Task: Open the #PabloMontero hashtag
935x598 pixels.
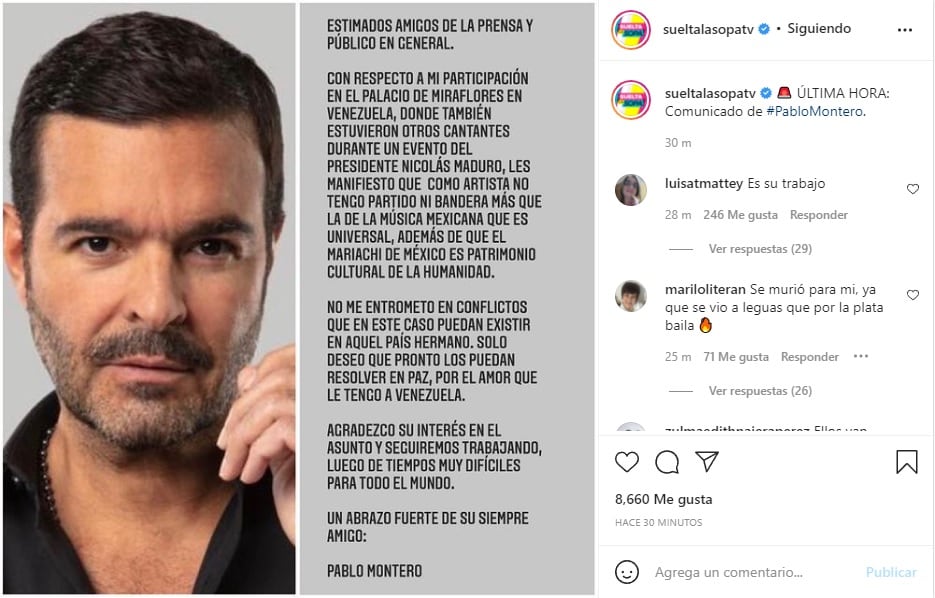Action: coord(813,111)
